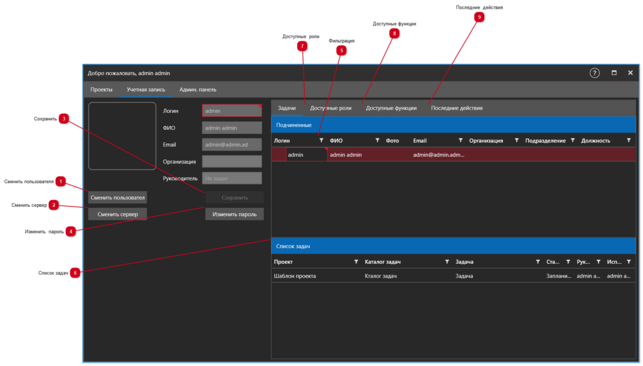Filter the ФИО column
Viewport: 643px width, 366px height.
377,140
